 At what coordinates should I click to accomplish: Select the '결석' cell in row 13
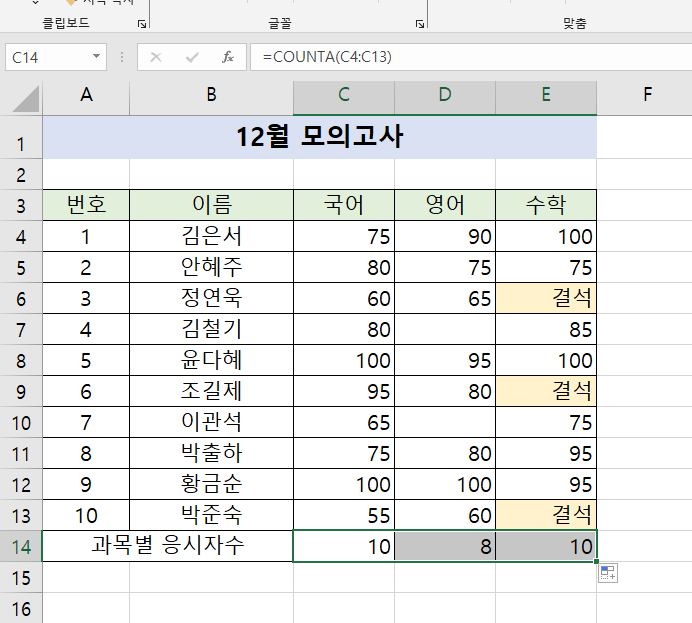point(546,515)
